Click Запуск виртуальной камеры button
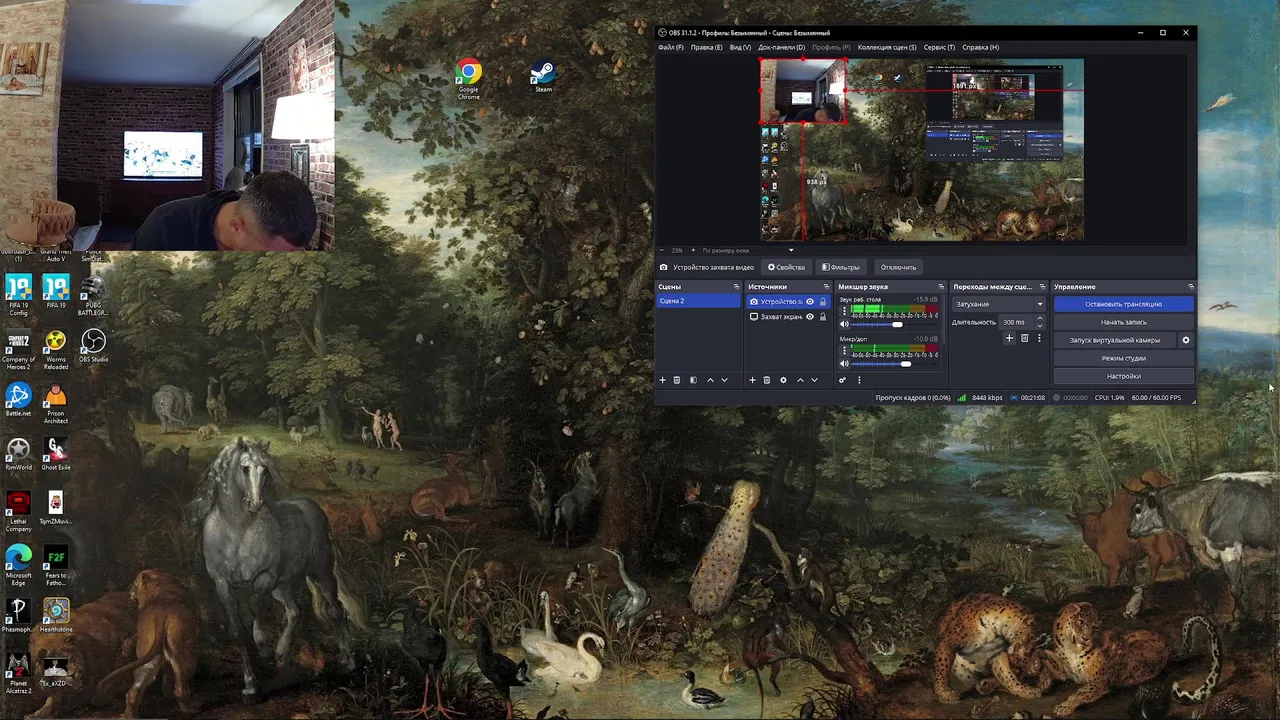The width and height of the screenshot is (1280, 720). point(1115,340)
